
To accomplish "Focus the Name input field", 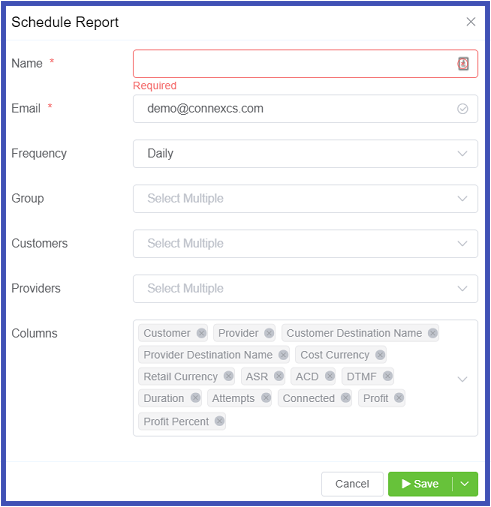I will [x=305, y=64].
